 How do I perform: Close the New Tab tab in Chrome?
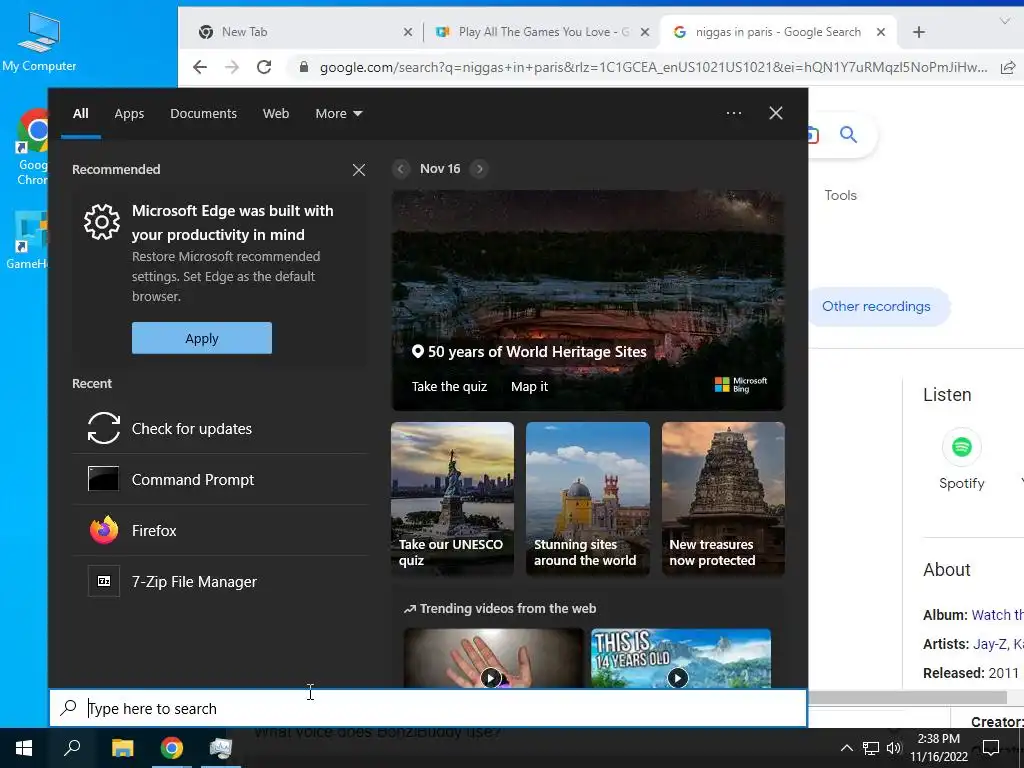click(408, 32)
